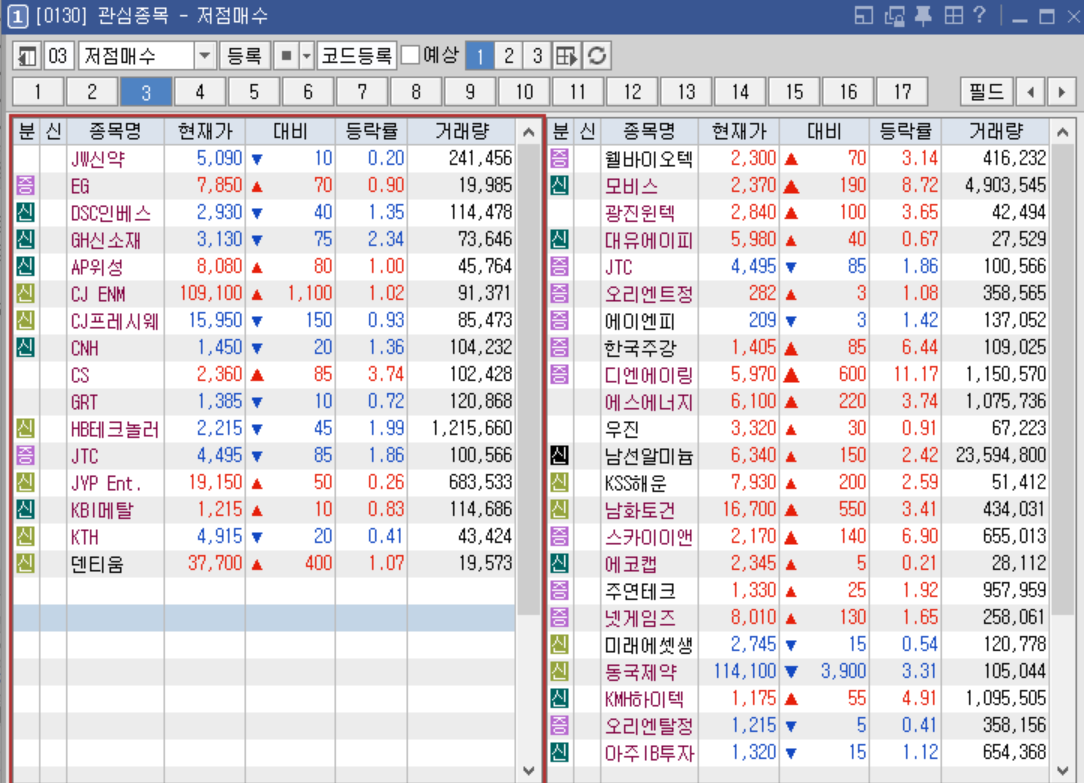Click the 신 badge next to 모비스
The height and width of the screenshot is (783, 1084).
pos(559,185)
